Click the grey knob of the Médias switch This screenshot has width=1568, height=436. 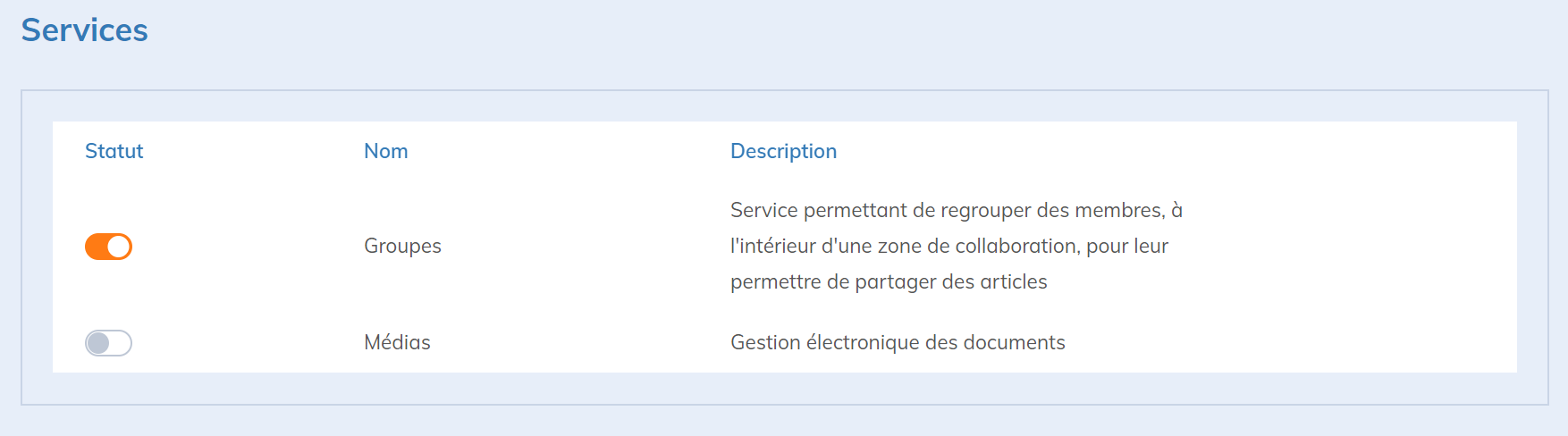[98, 343]
